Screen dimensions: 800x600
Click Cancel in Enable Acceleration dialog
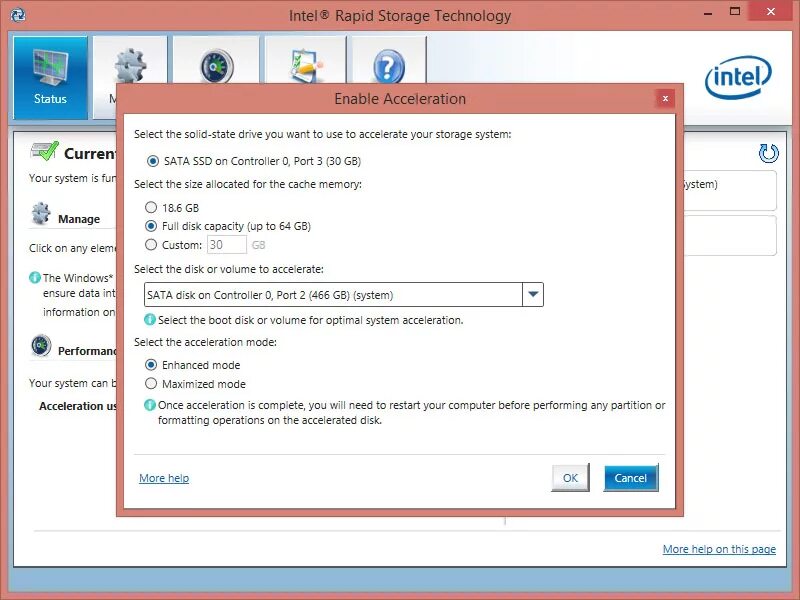click(x=631, y=478)
